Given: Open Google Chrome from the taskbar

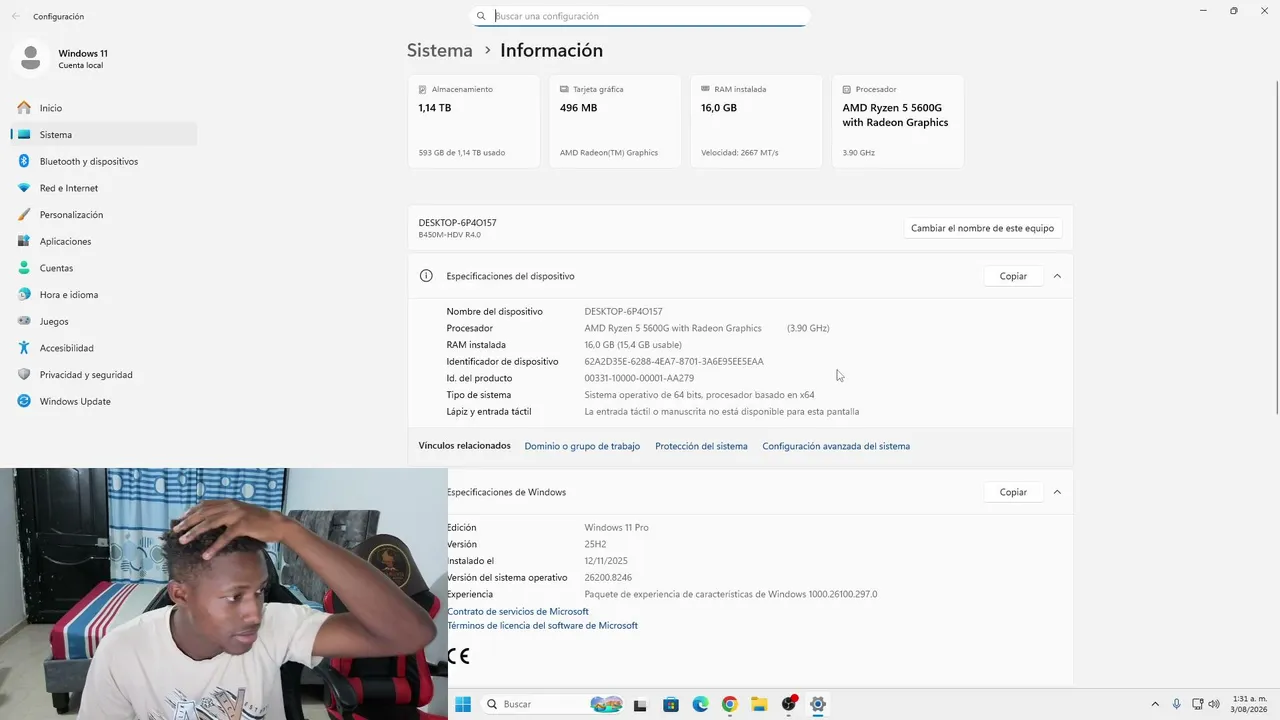Looking at the screenshot, I should tap(730, 704).
